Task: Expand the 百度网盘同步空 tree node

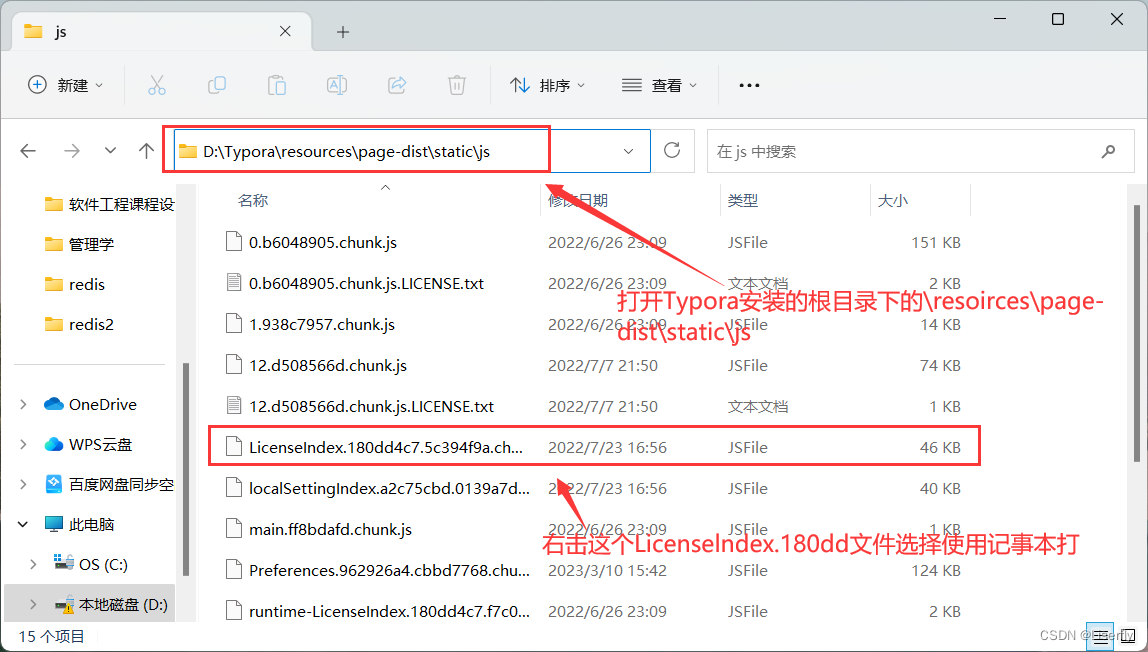Action: point(23,484)
